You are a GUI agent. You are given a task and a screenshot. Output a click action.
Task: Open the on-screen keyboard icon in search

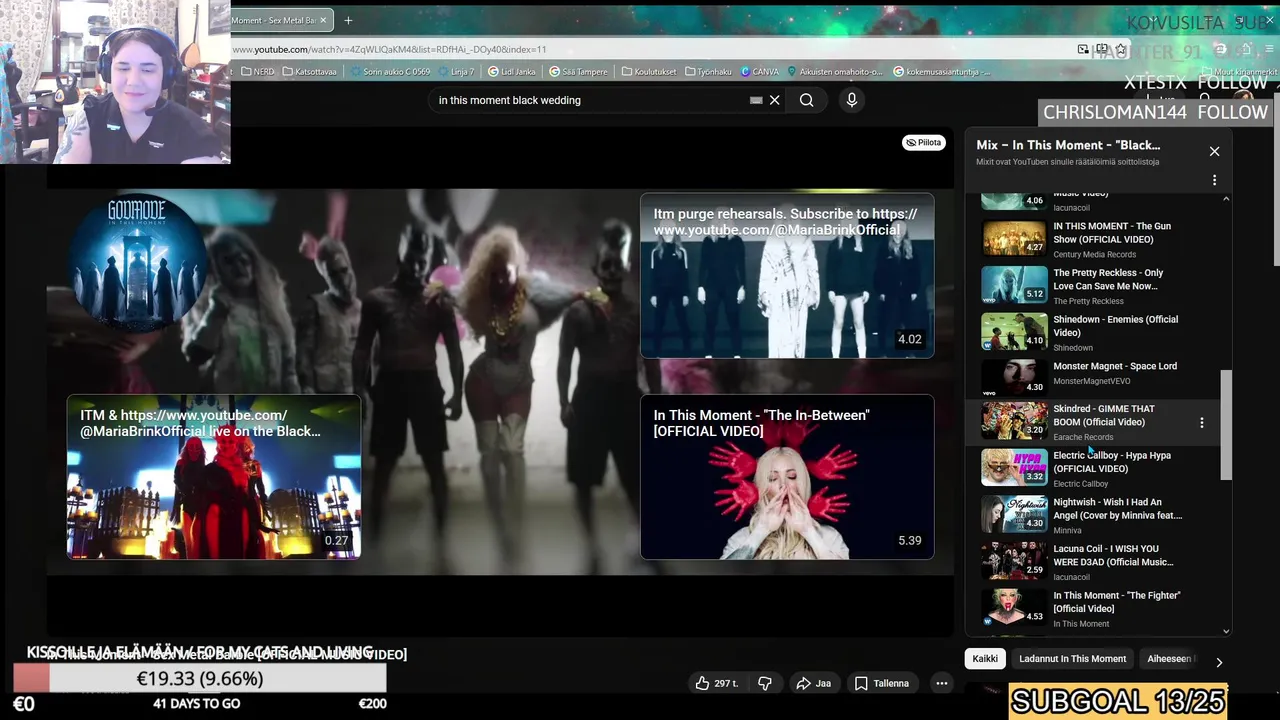[756, 100]
